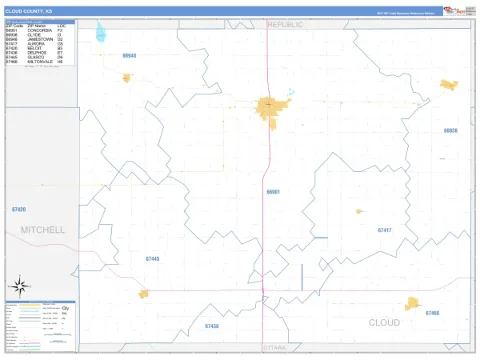The height and width of the screenshot is (360, 480).
Task: Click the 67445 ZIP label on the map
Action: (x=152, y=259)
